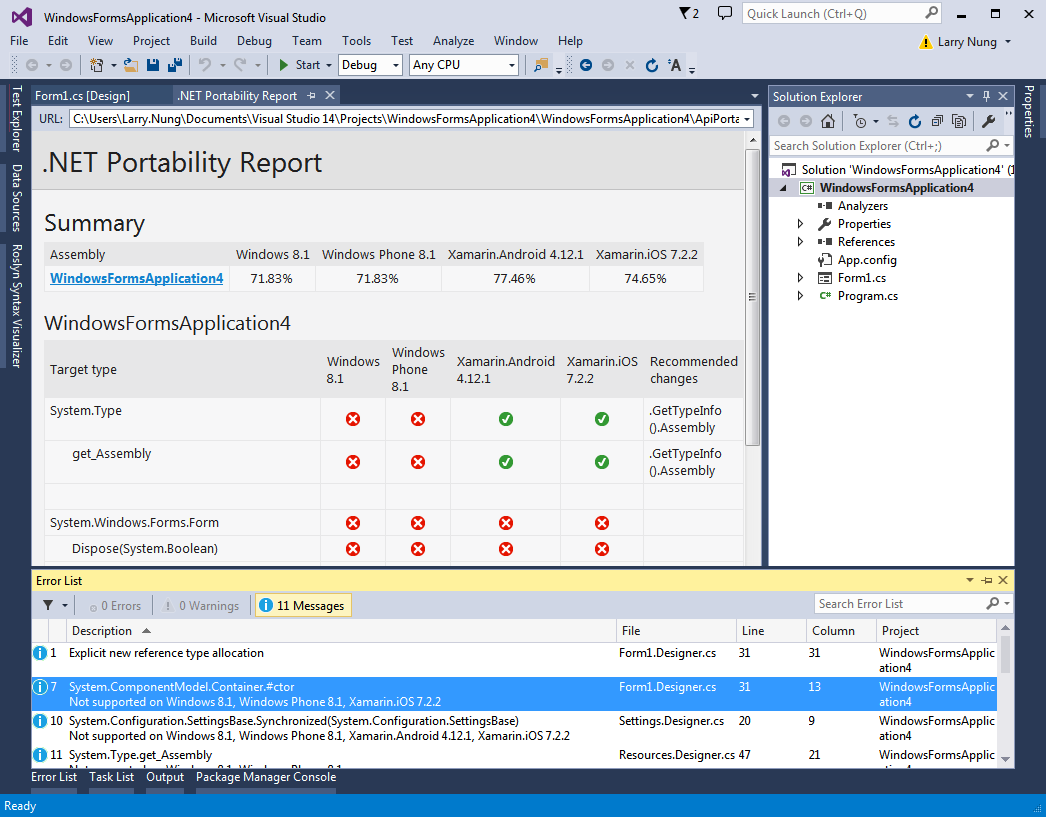Click the Properties wrench icon in Solution Explorer

(x=989, y=121)
